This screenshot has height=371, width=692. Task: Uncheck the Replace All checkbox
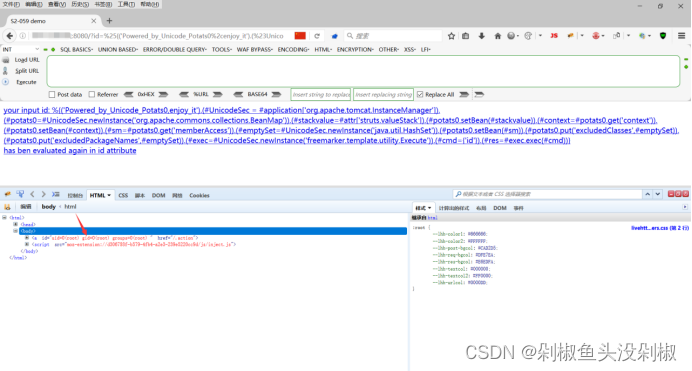click(x=420, y=94)
